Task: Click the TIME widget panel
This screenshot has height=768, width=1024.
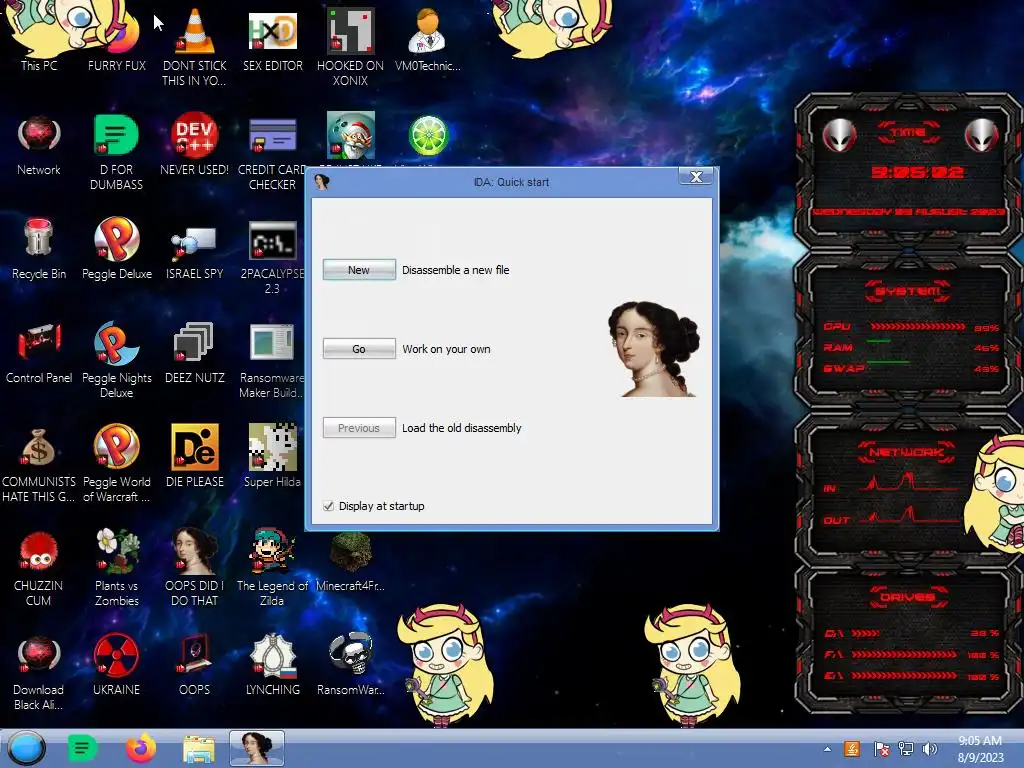Action: pos(908,173)
